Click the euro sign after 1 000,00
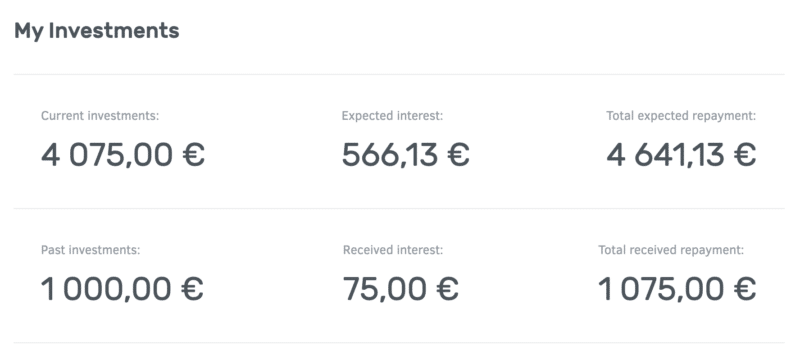This screenshot has height=364, width=800. coord(193,289)
